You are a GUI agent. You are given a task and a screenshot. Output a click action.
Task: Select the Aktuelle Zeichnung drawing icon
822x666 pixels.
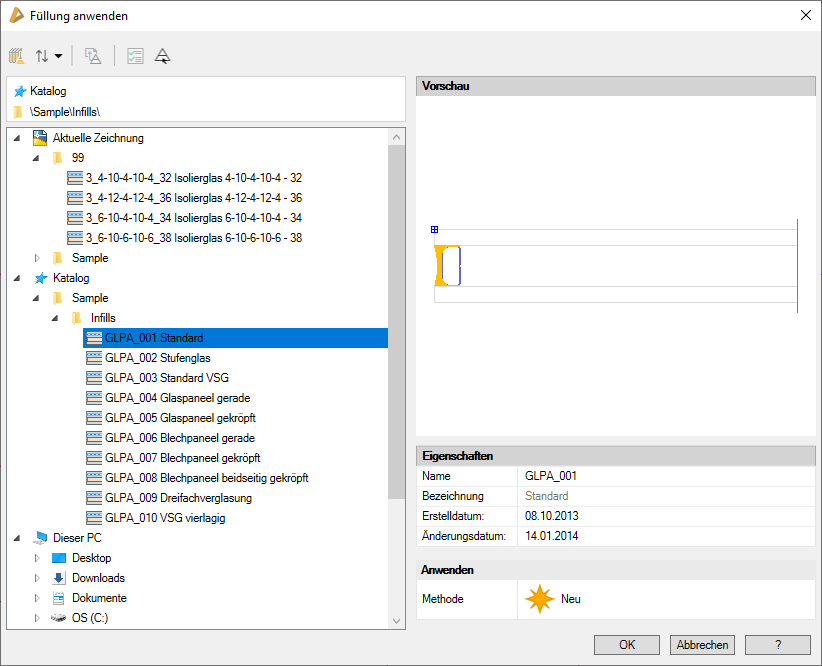40,138
